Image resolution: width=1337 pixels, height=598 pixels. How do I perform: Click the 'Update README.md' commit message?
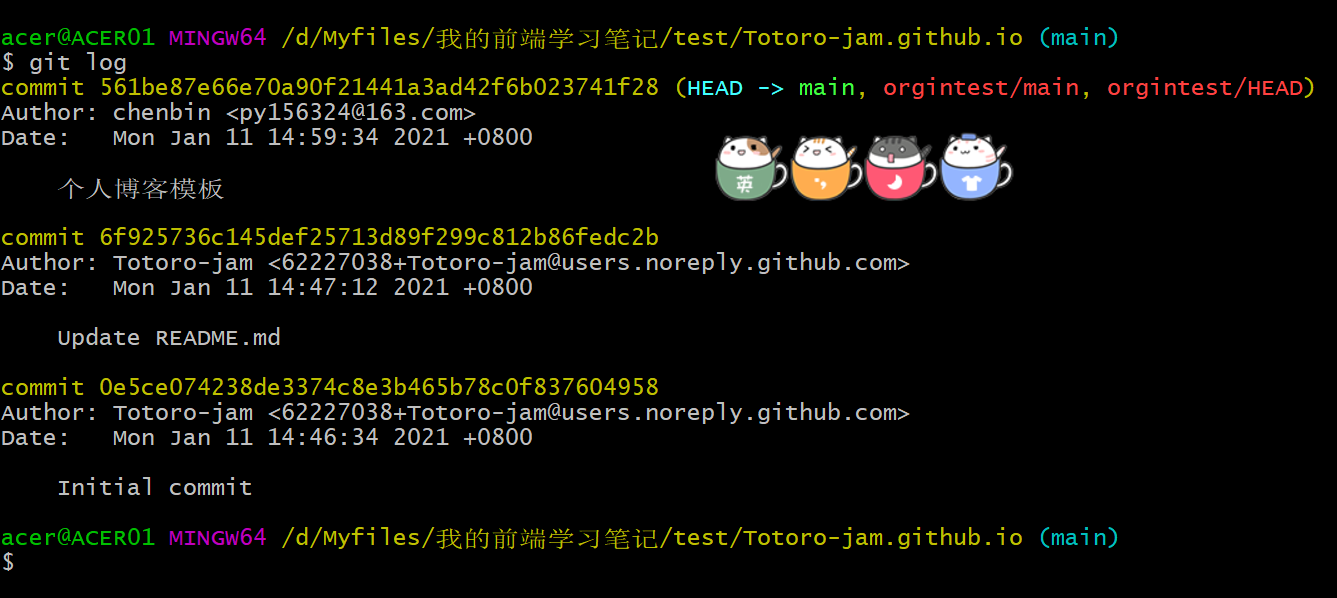[x=169, y=338]
